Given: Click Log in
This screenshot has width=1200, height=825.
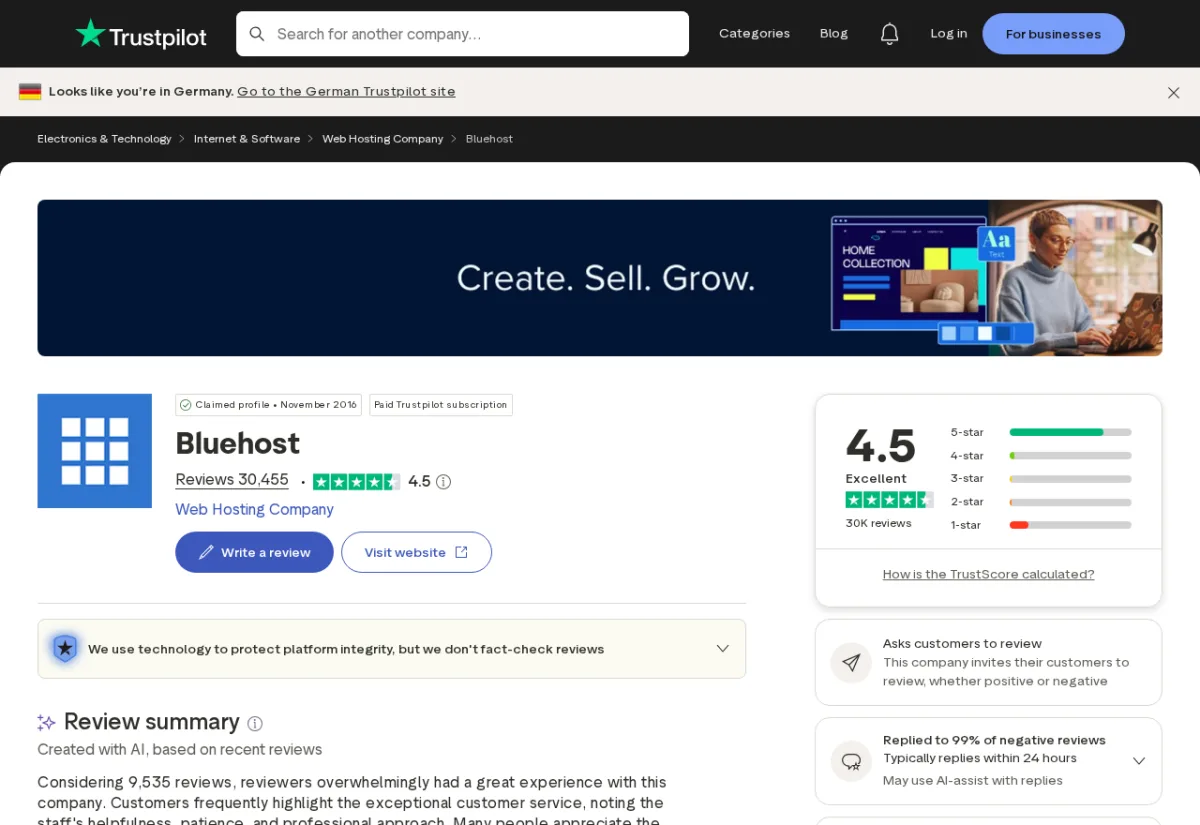Looking at the screenshot, I should click(948, 34).
